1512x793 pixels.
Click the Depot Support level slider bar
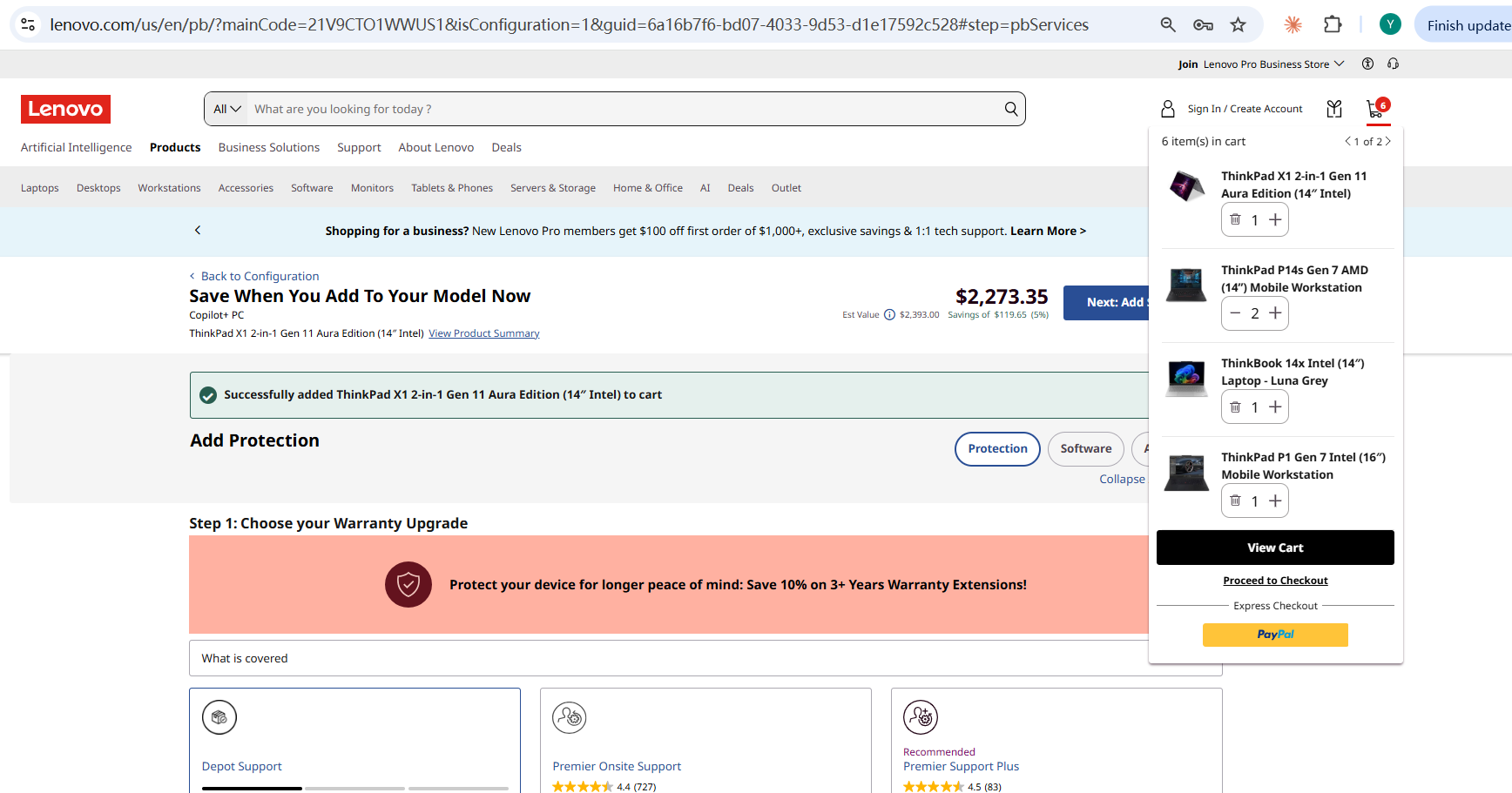click(x=355, y=789)
